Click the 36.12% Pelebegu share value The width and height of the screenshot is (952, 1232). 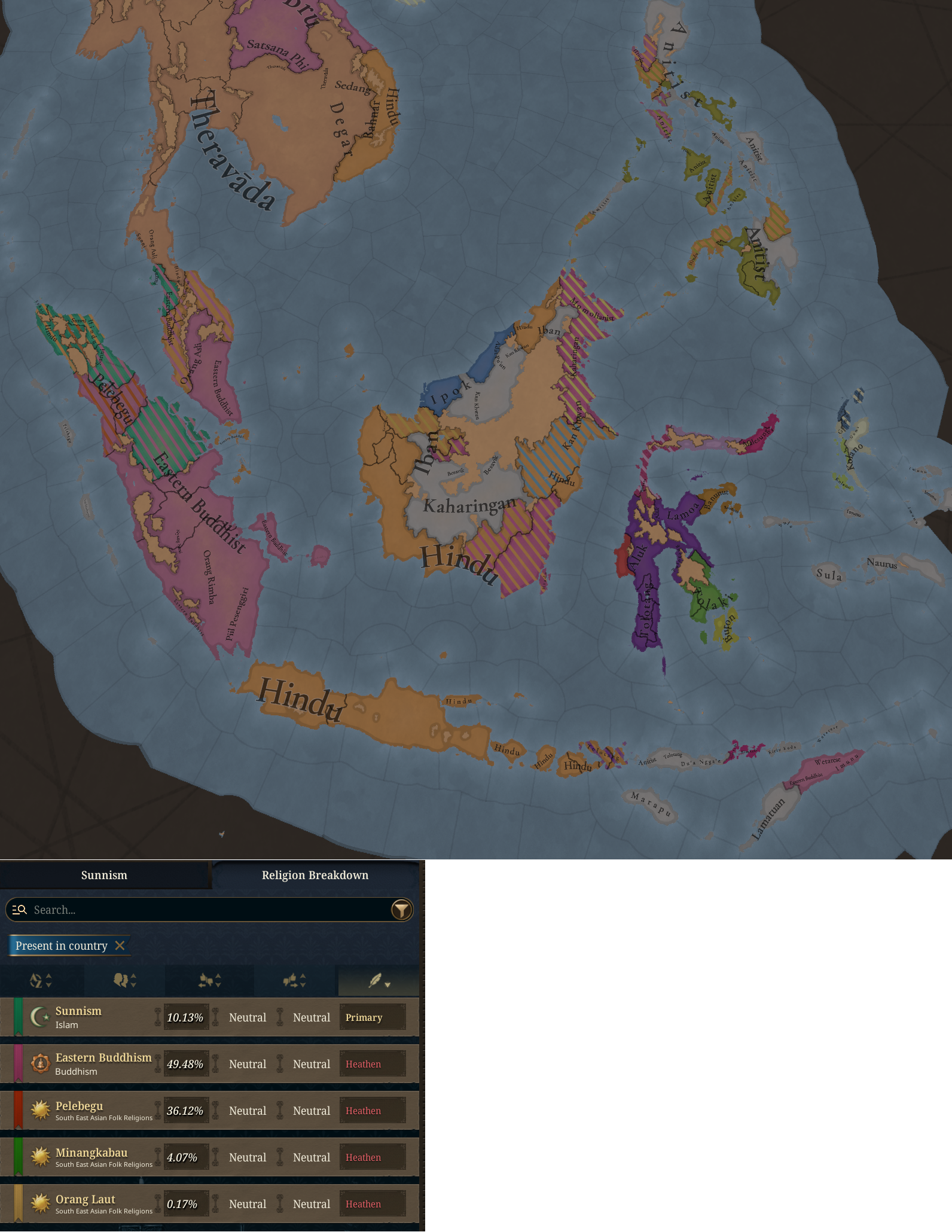pyautogui.click(x=185, y=1111)
